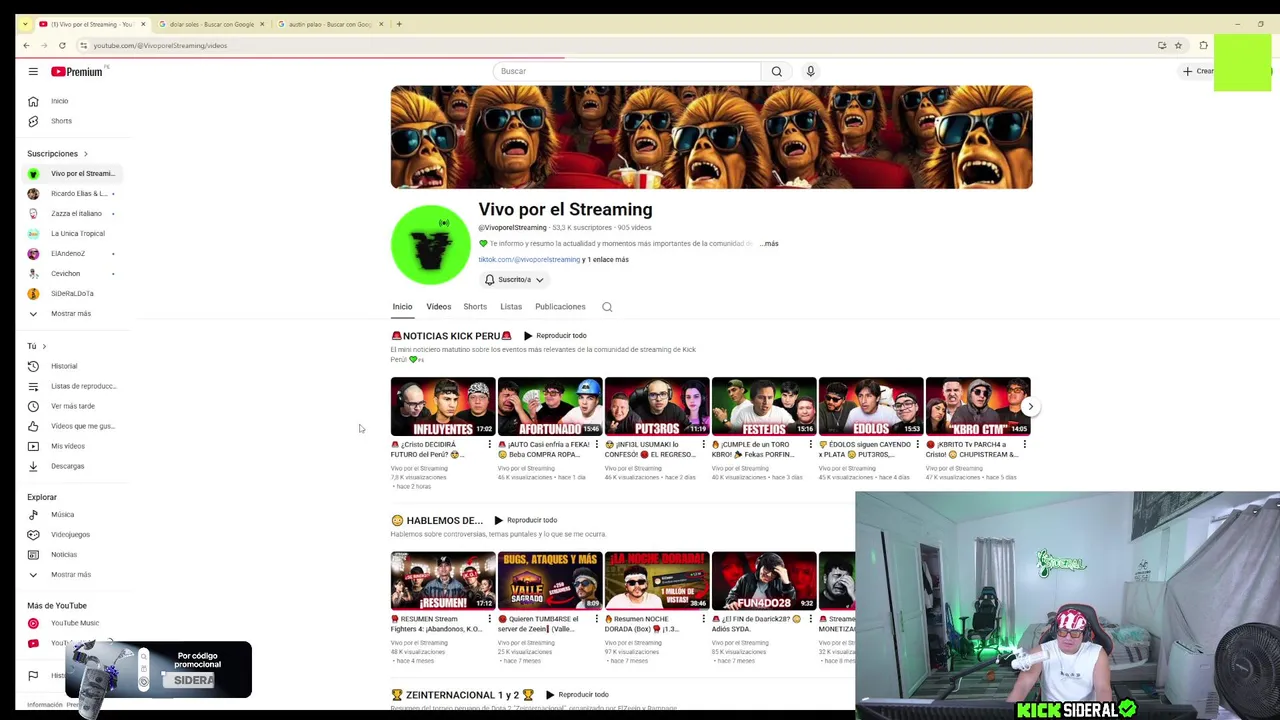This screenshot has width=1280, height=720.
Task: Click the Vivo por el Streaming channel avatar
Action: click(431, 245)
